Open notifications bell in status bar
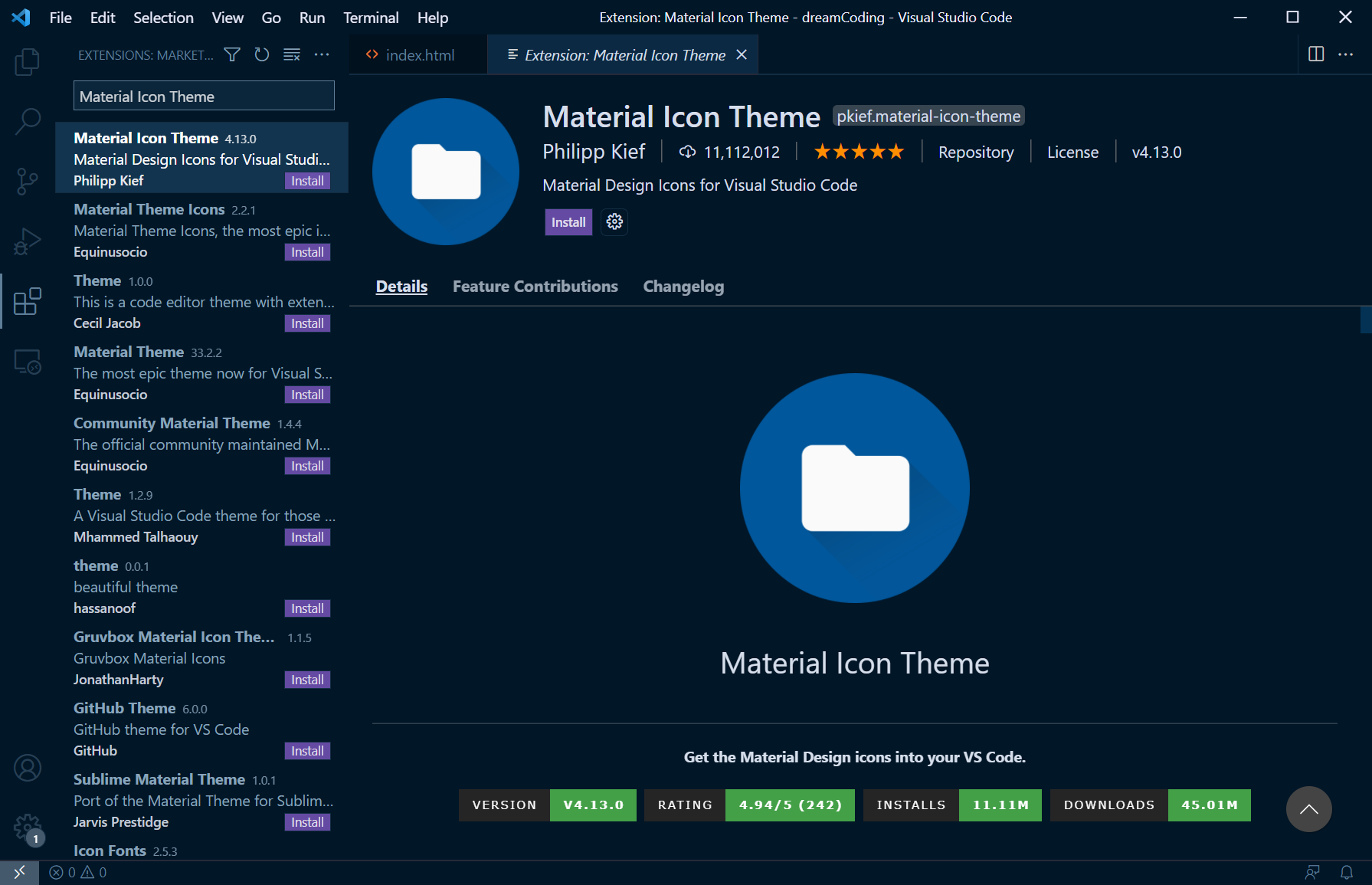This screenshot has height=885, width=1372. (x=1346, y=872)
